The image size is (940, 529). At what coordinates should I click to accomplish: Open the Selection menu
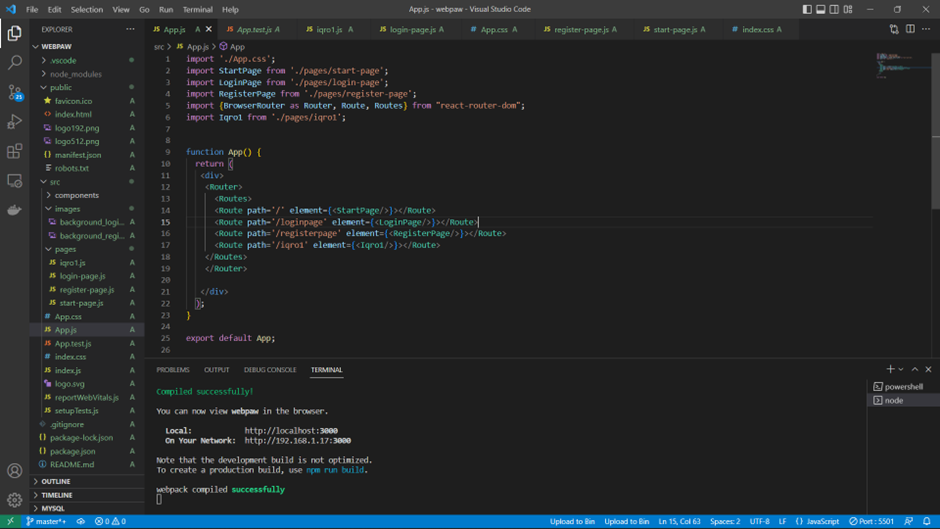coord(87,10)
